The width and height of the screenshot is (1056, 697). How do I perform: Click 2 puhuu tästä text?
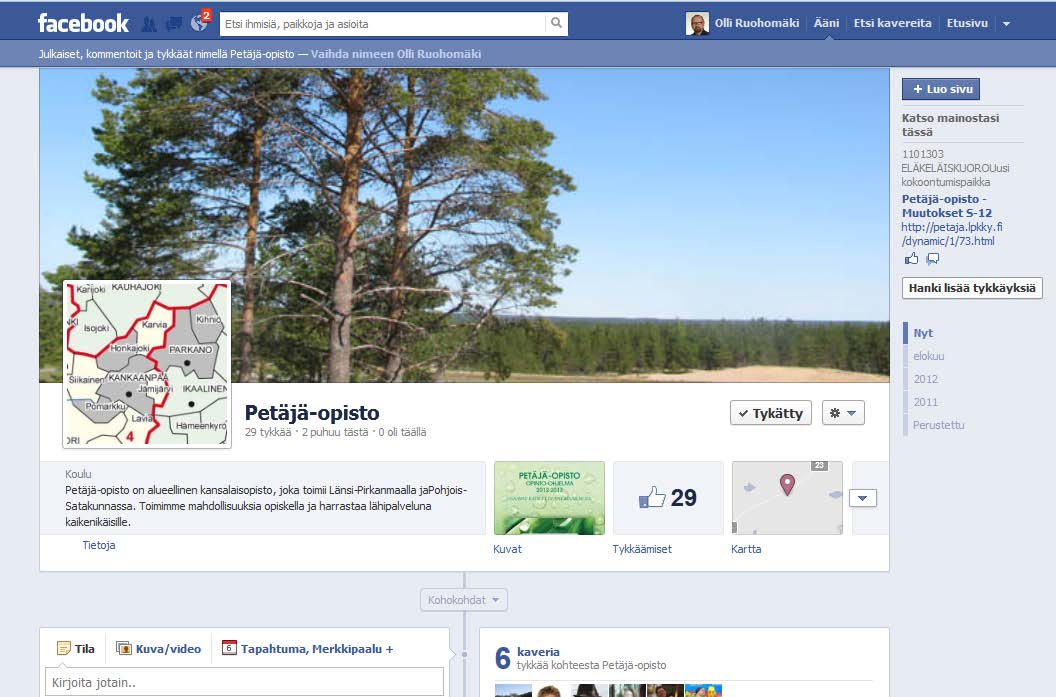coord(335,432)
